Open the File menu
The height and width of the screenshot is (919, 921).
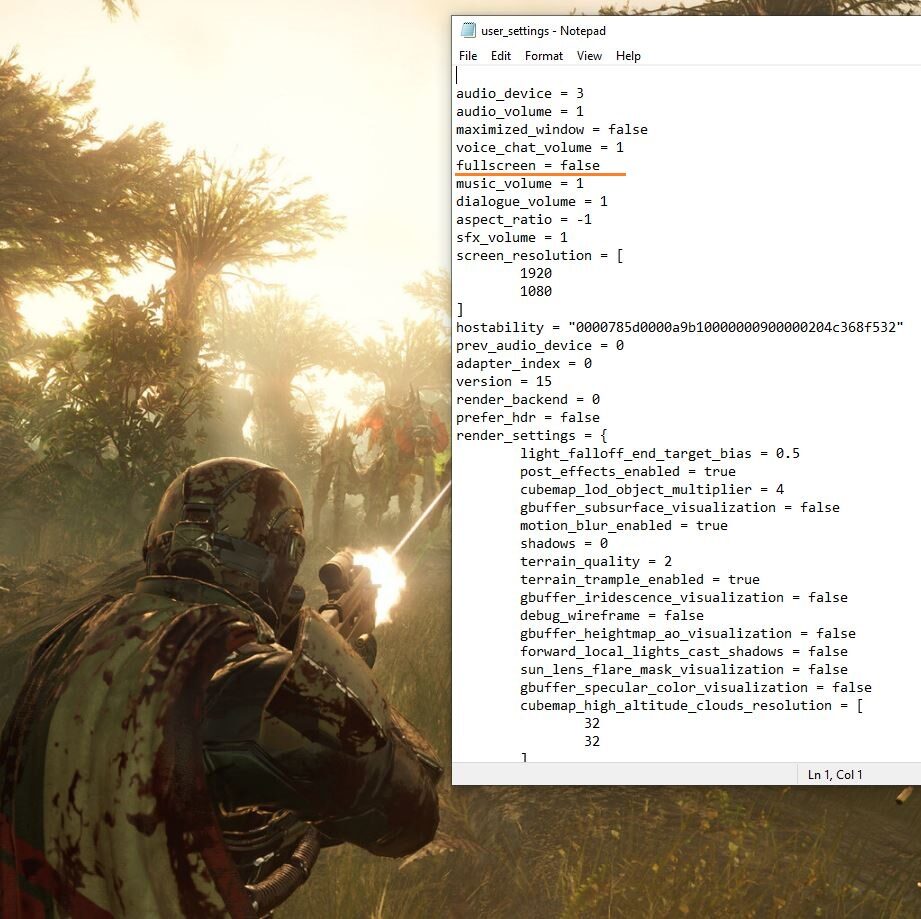468,56
